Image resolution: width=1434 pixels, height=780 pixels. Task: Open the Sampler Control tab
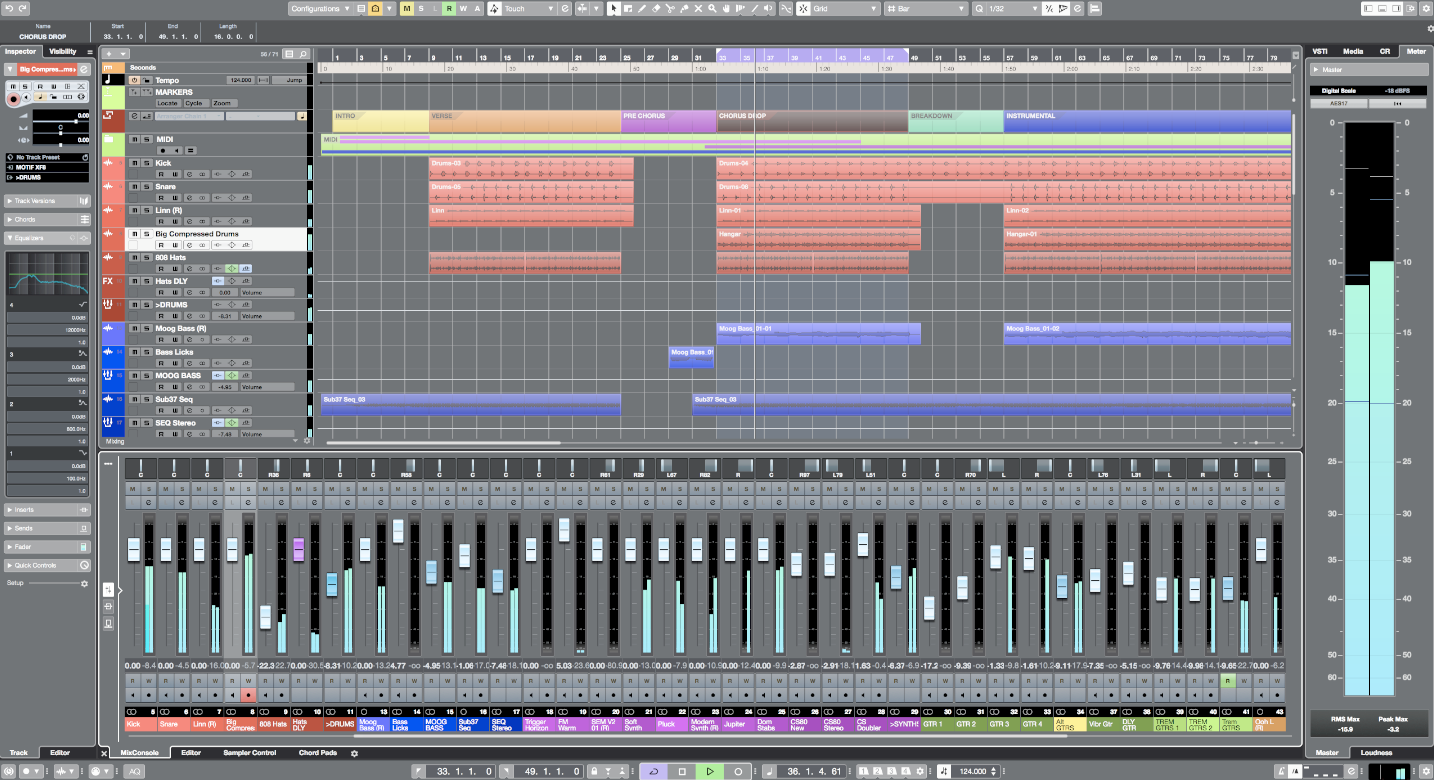click(x=249, y=752)
